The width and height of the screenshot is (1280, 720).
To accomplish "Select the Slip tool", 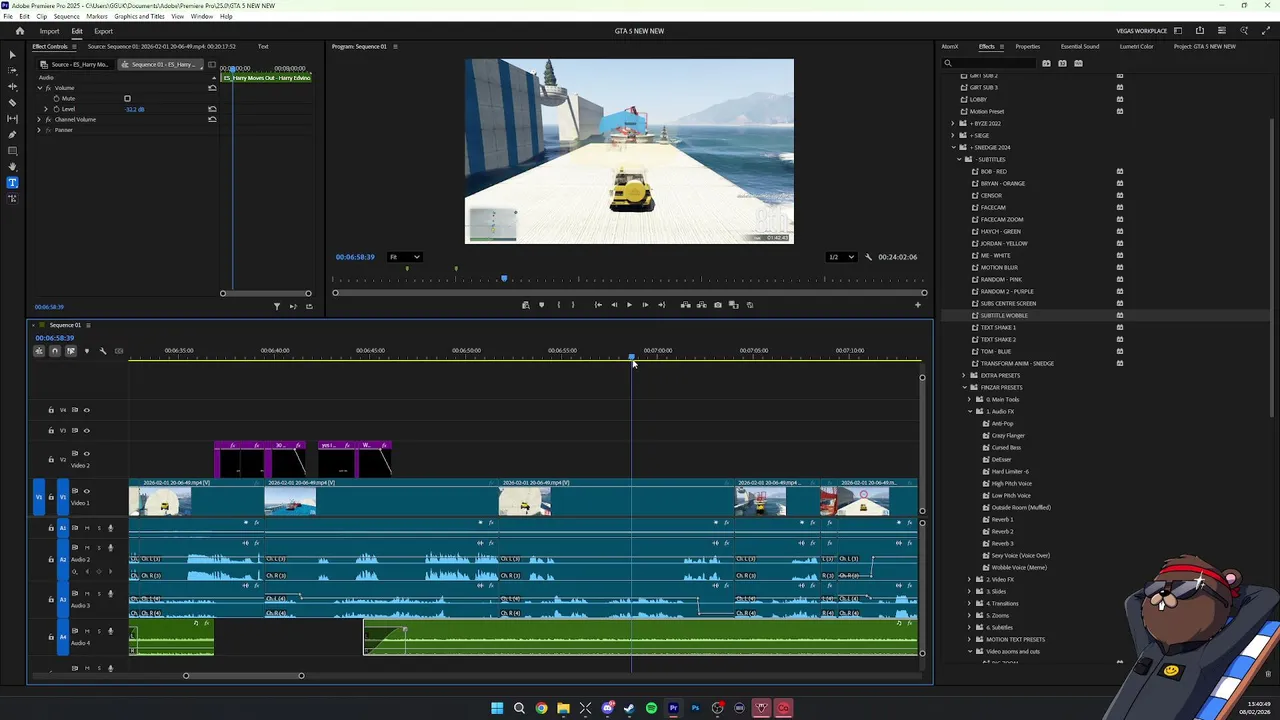I will 12,118.
